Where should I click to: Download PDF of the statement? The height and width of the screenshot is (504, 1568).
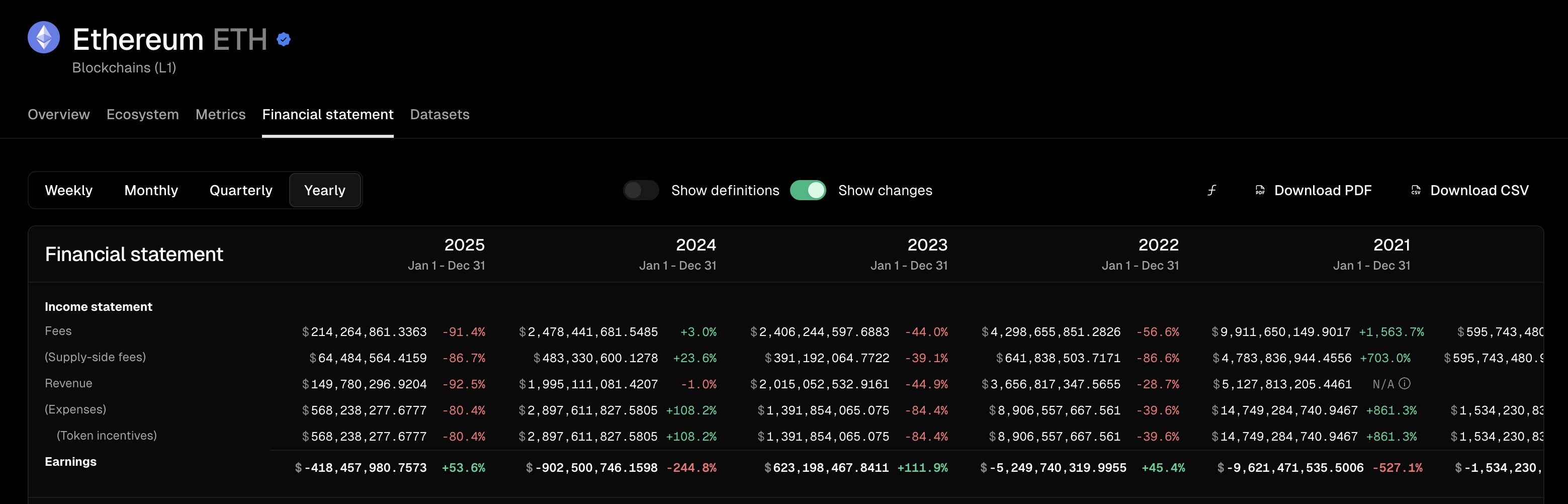(1313, 191)
